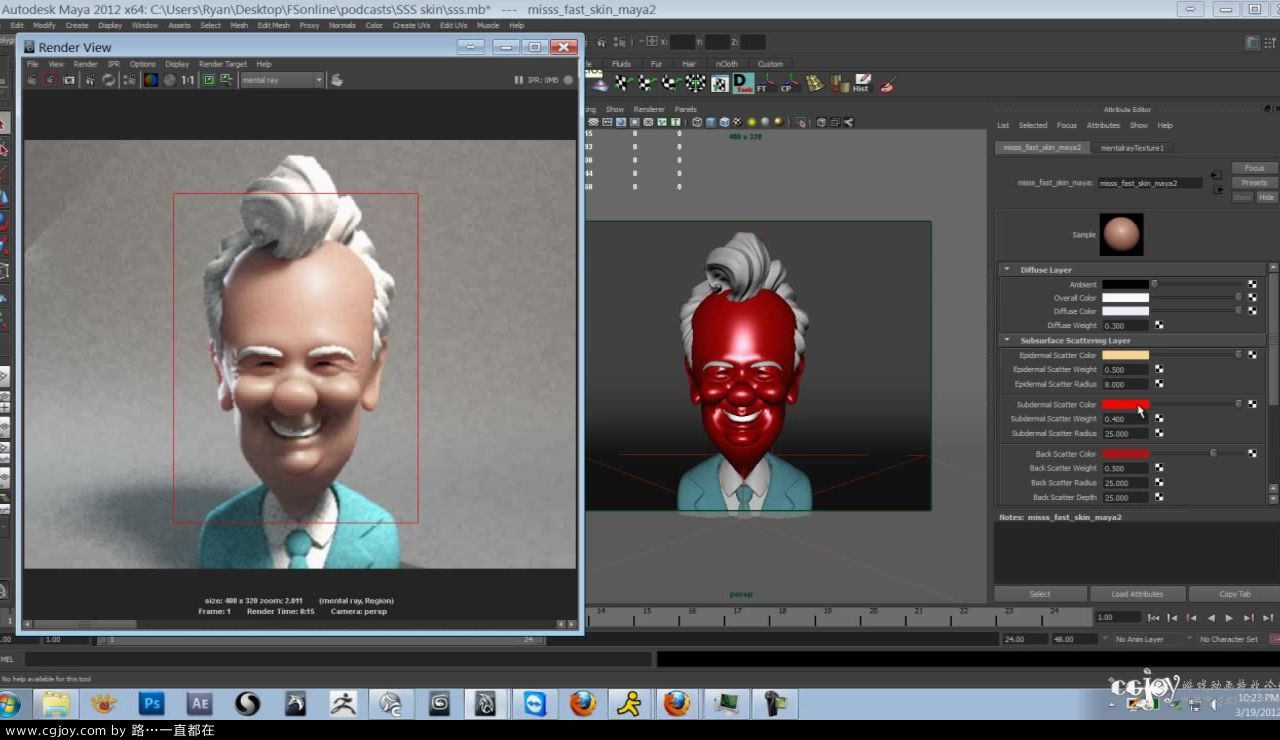Collapse the Subsurface Scattering Layer section
Image resolution: width=1280 pixels, height=740 pixels.
[x=1007, y=340]
